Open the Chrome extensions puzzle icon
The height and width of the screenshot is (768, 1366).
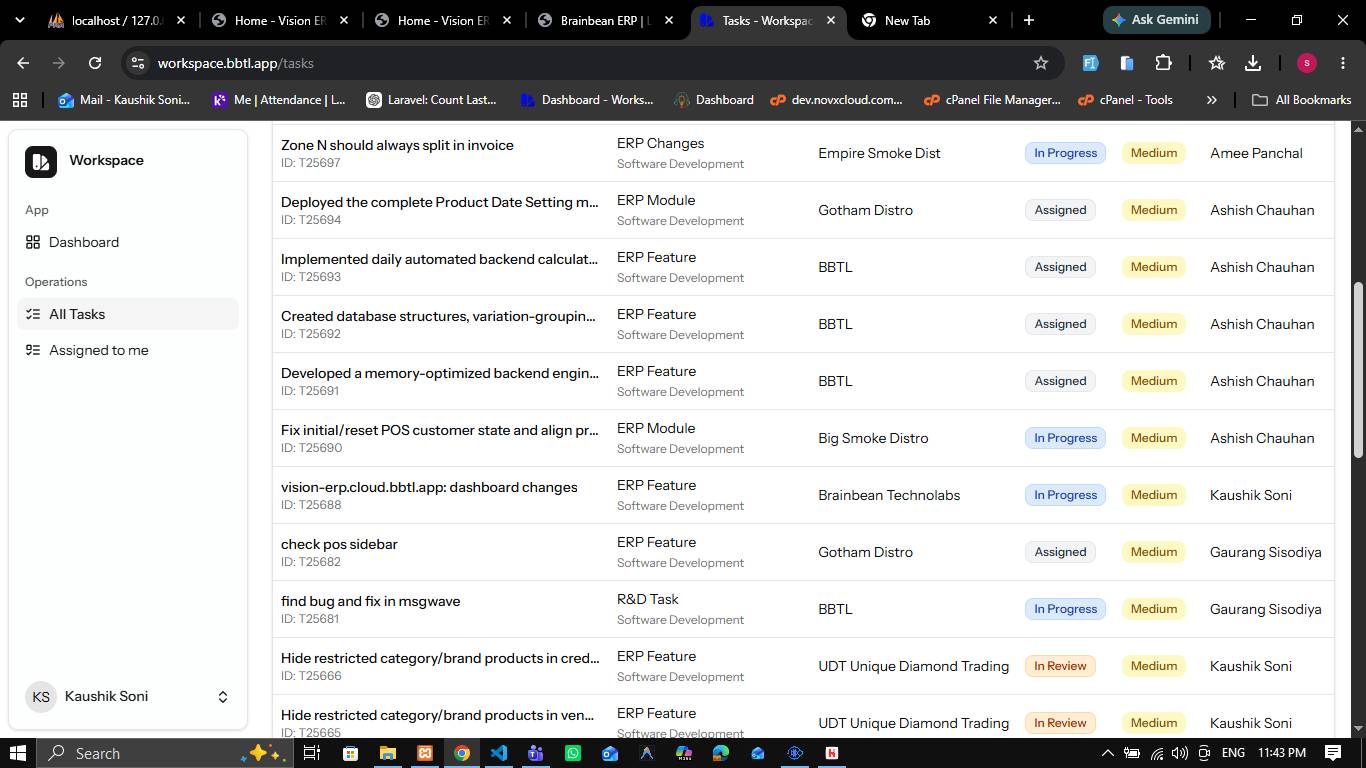[x=1163, y=63]
